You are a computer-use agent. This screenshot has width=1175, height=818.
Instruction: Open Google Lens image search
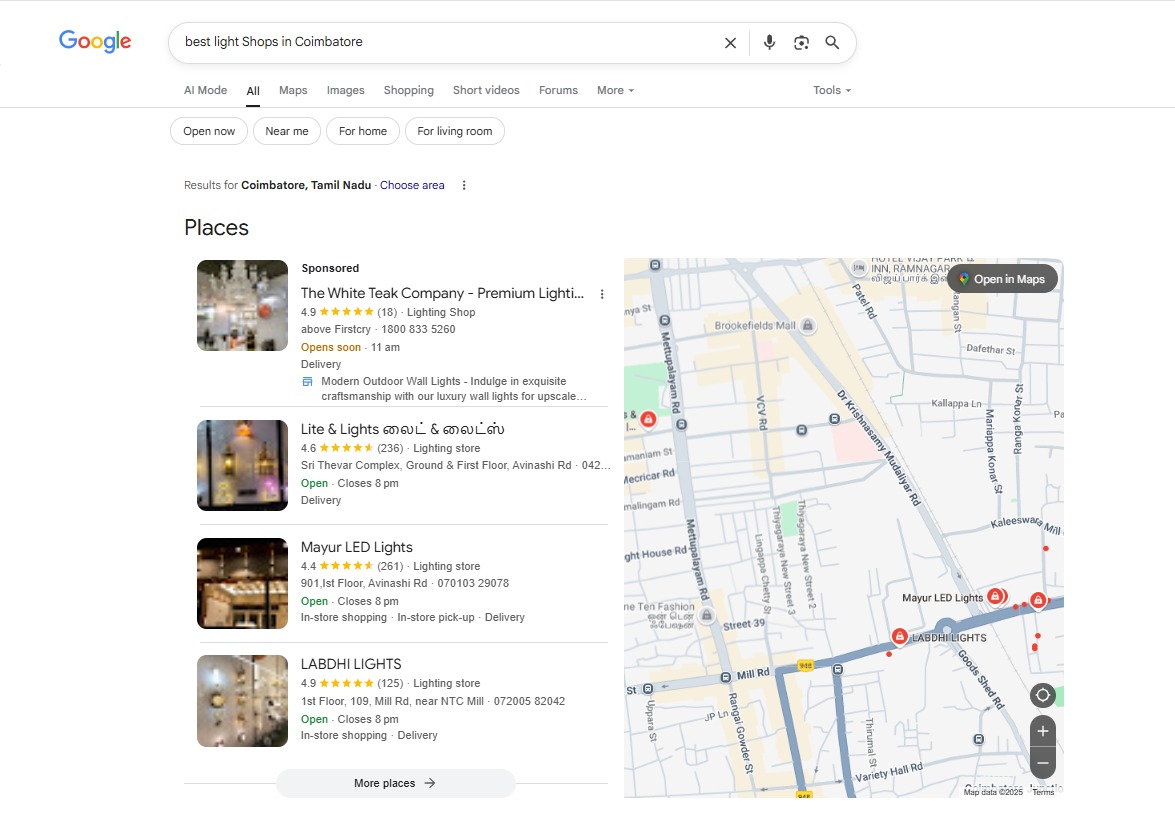pos(801,43)
